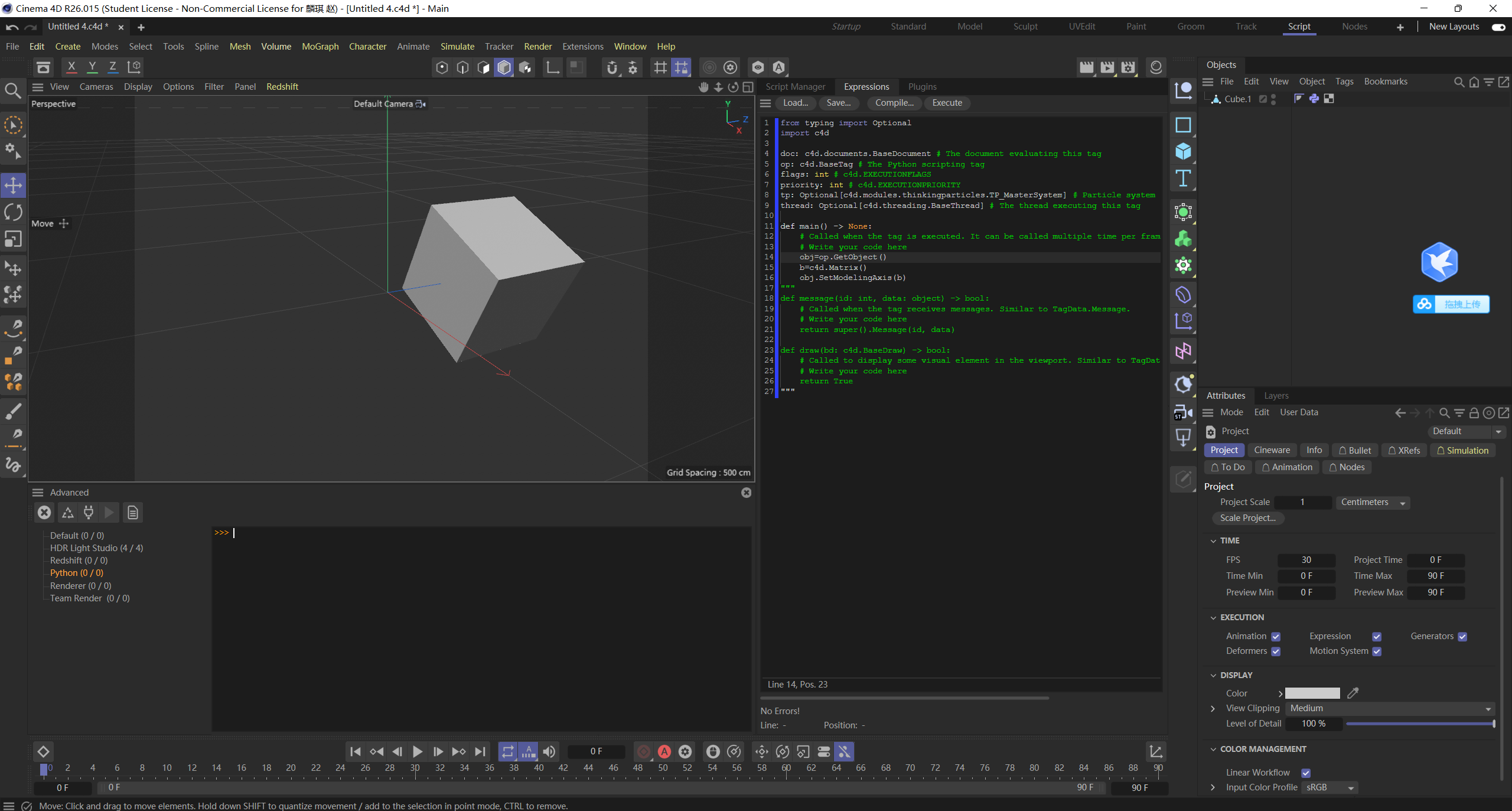The image size is (1512, 811).
Task: Switch the New Layouts toggle
Action: 1498,27
